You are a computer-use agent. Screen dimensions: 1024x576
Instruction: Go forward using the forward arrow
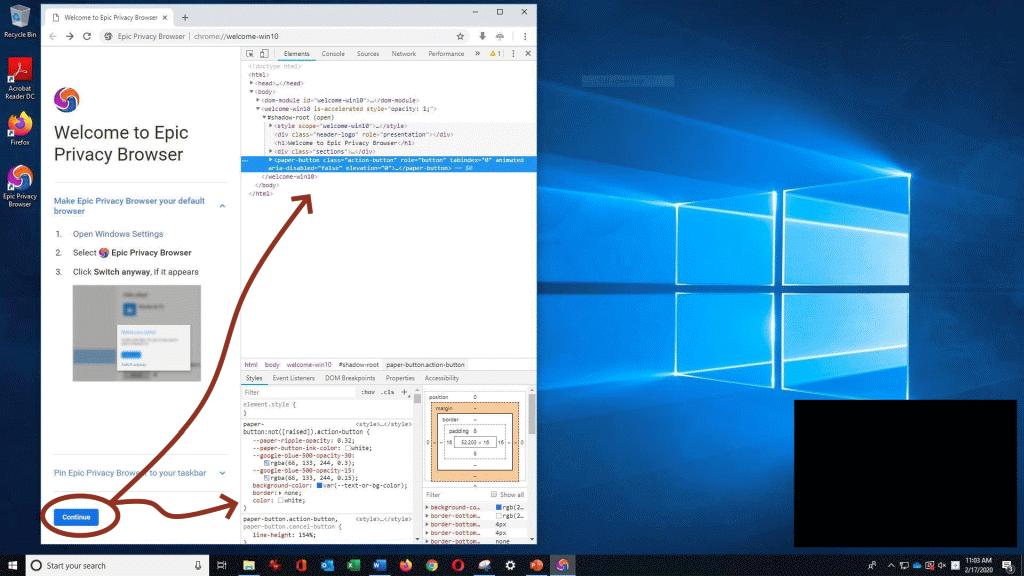click(70, 37)
